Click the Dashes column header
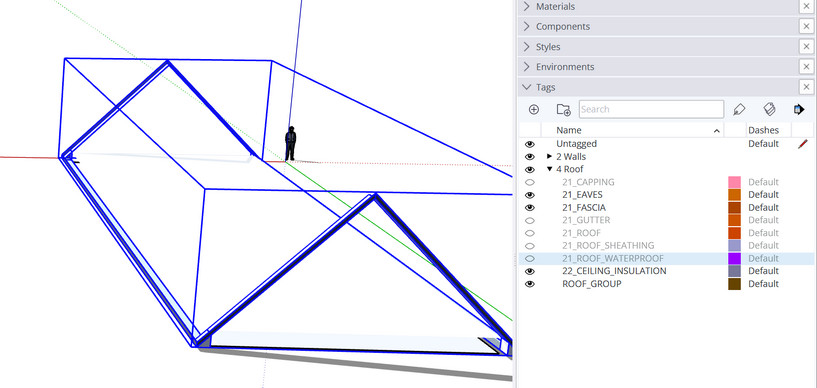 [763, 130]
